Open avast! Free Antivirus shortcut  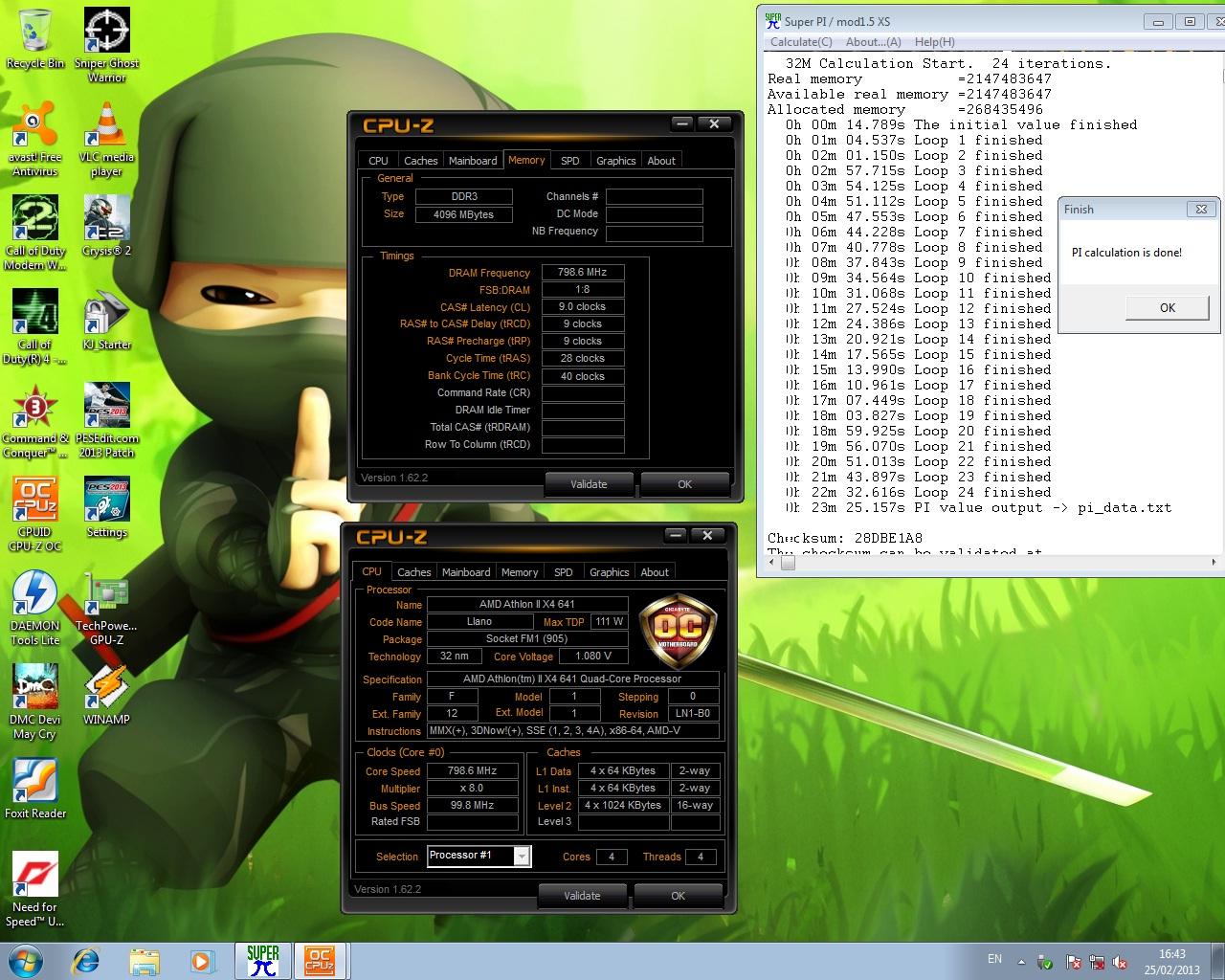tap(35, 140)
